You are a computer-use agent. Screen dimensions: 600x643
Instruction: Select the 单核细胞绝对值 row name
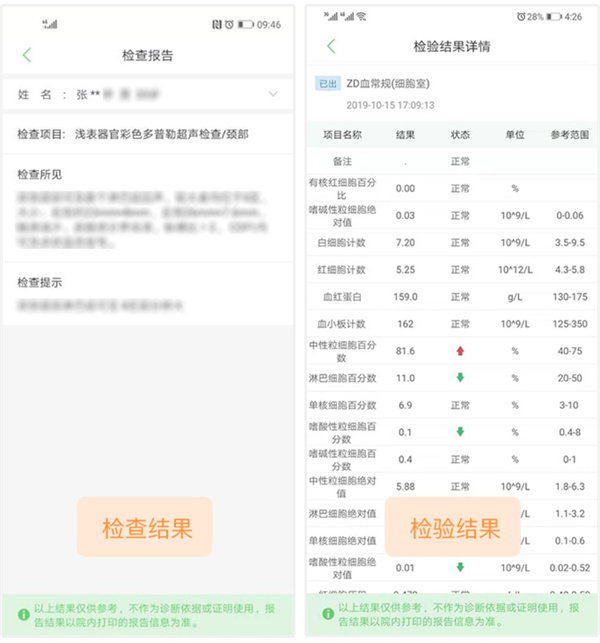pyautogui.click(x=342, y=540)
